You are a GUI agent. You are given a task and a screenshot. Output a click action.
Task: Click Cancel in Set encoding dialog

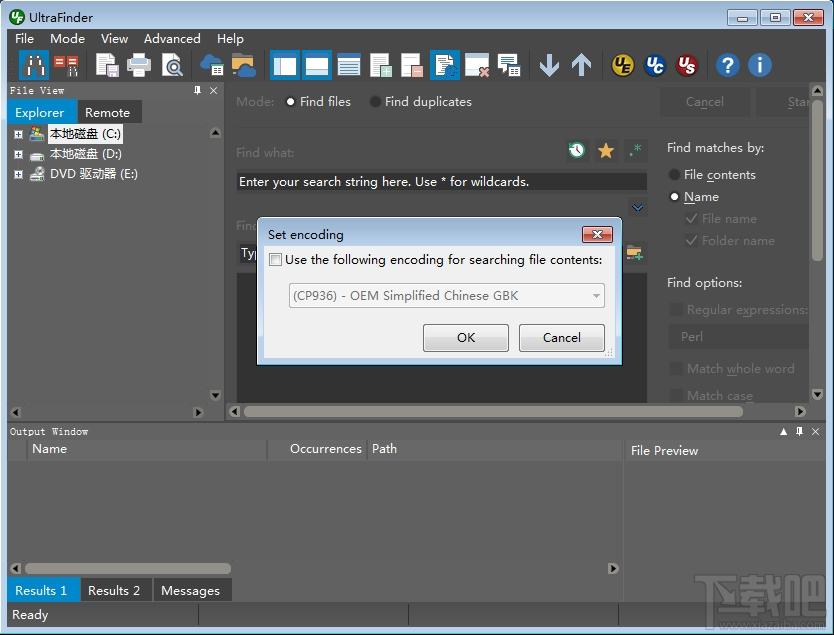[562, 338]
